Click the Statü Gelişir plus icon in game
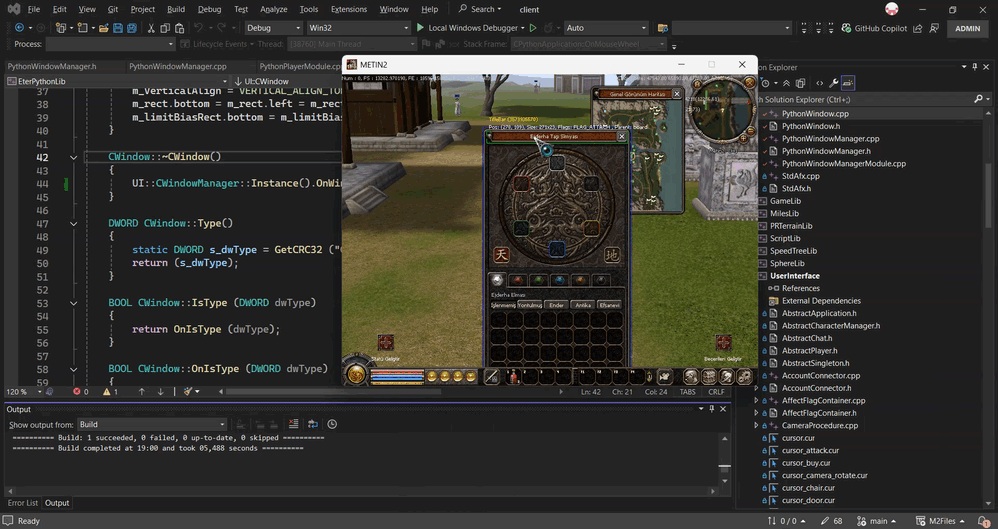 tap(385, 343)
